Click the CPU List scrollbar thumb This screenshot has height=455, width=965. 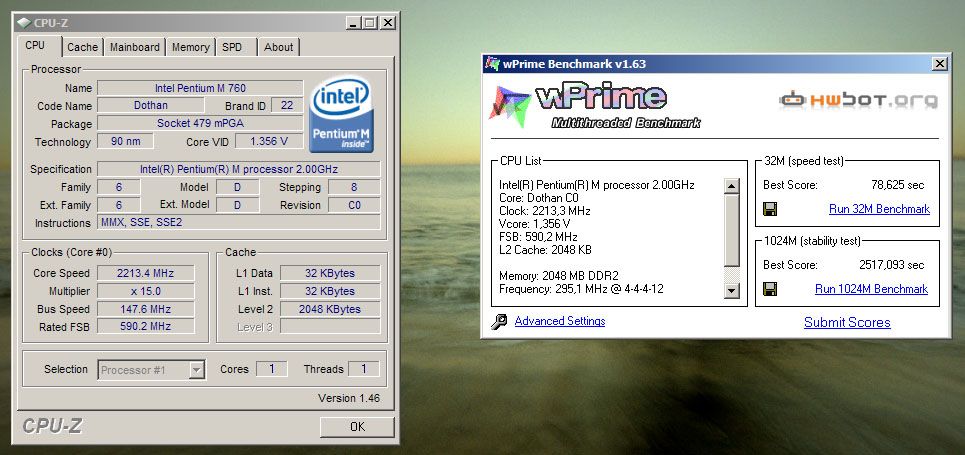click(732, 231)
